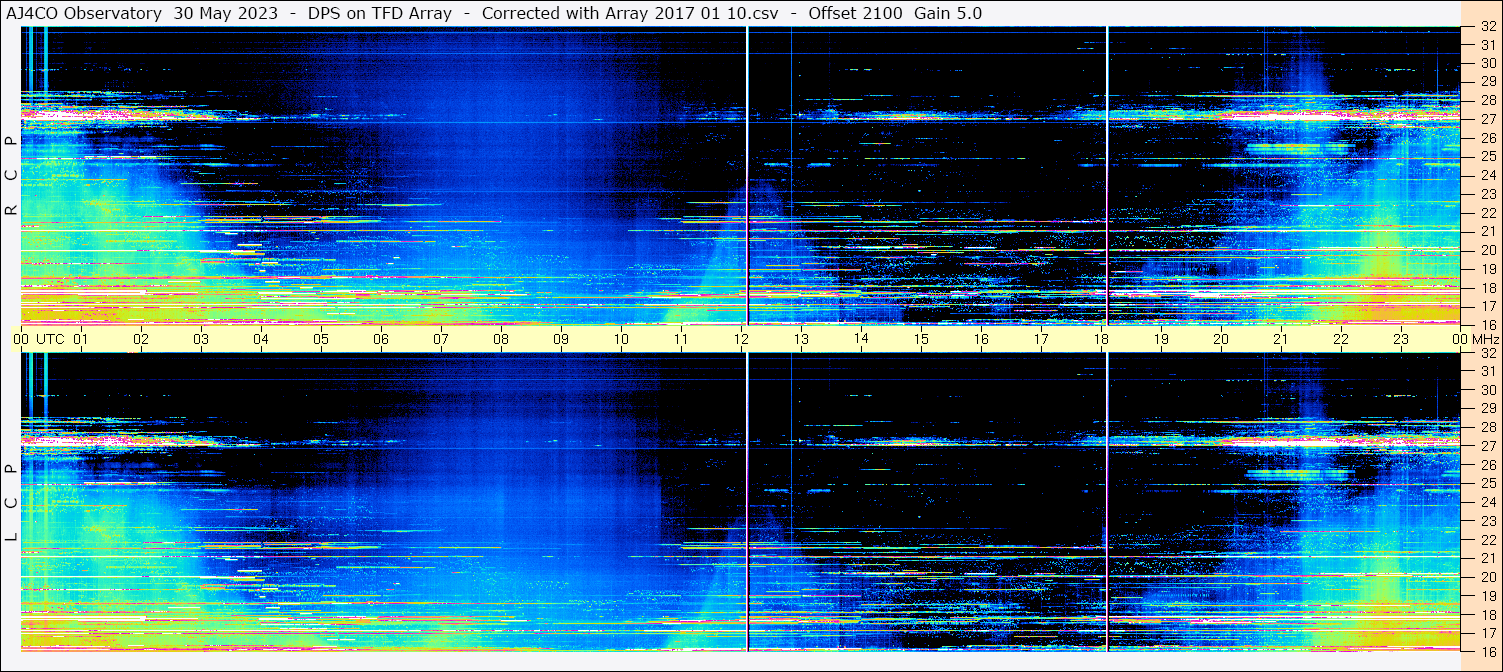Viewport: 1503px width, 672px height.
Task: Select the "02" hour mark on time axis
Action: (x=141, y=339)
